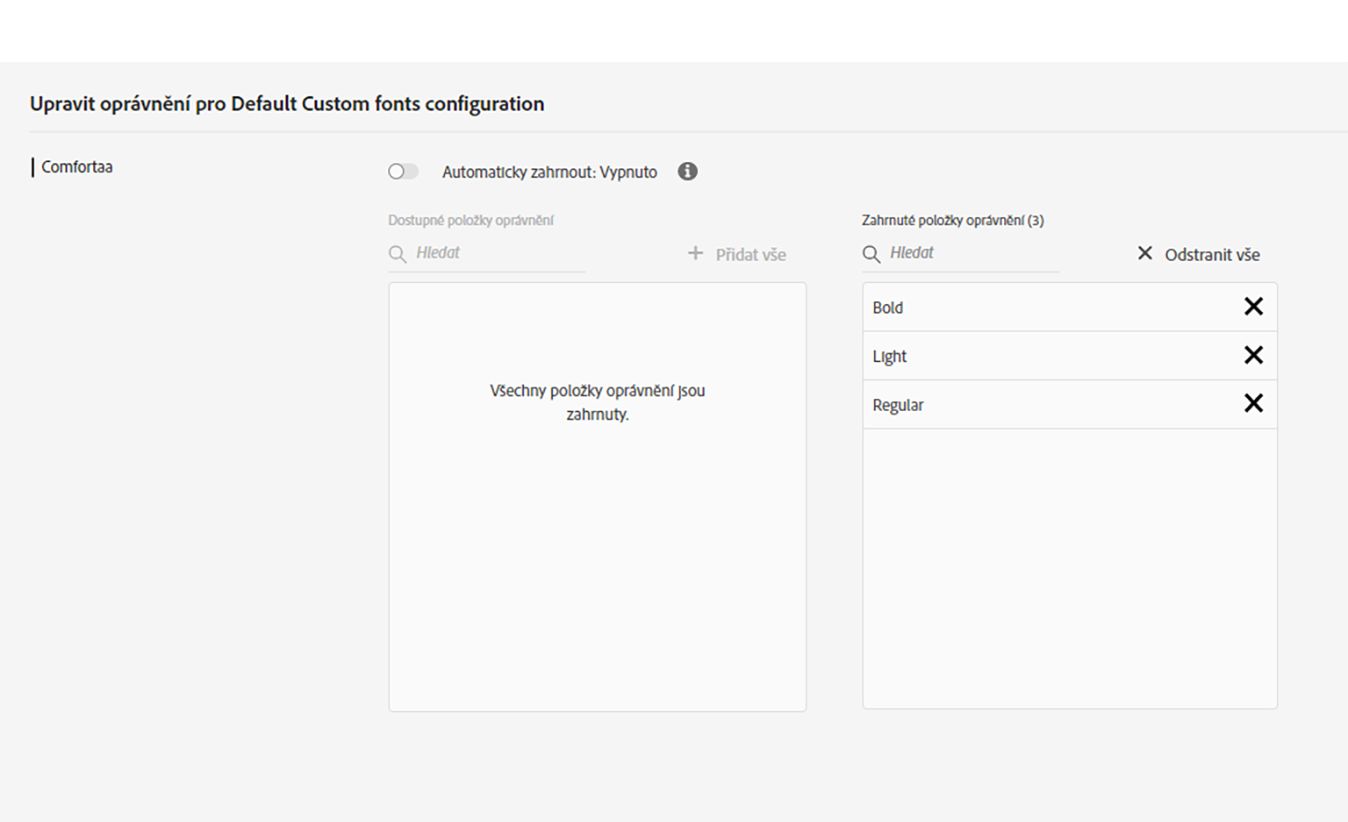Viewport: 1348px width, 822px height.
Task: Select the Light row text
Action: [x=890, y=356]
